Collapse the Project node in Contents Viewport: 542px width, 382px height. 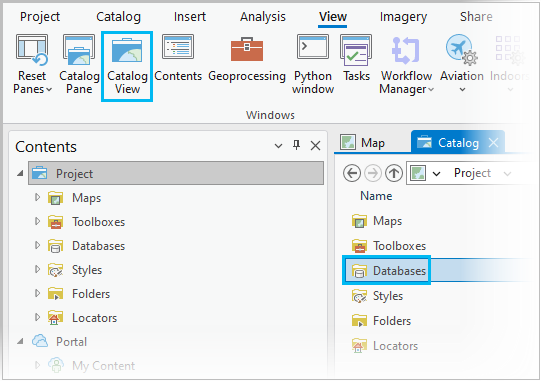click(x=20, y=173)
